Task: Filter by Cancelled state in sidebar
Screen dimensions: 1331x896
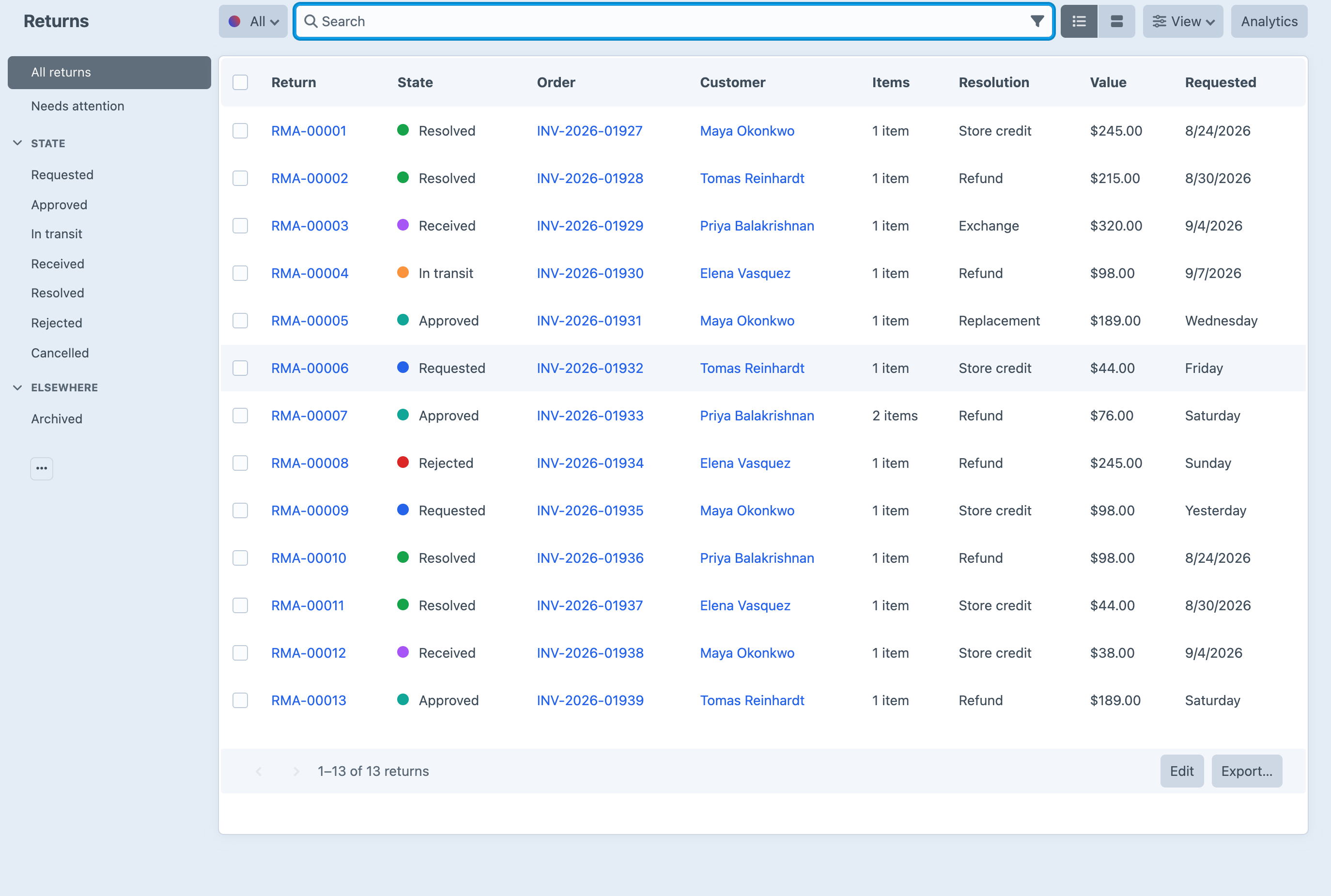Action: (60, 353)
